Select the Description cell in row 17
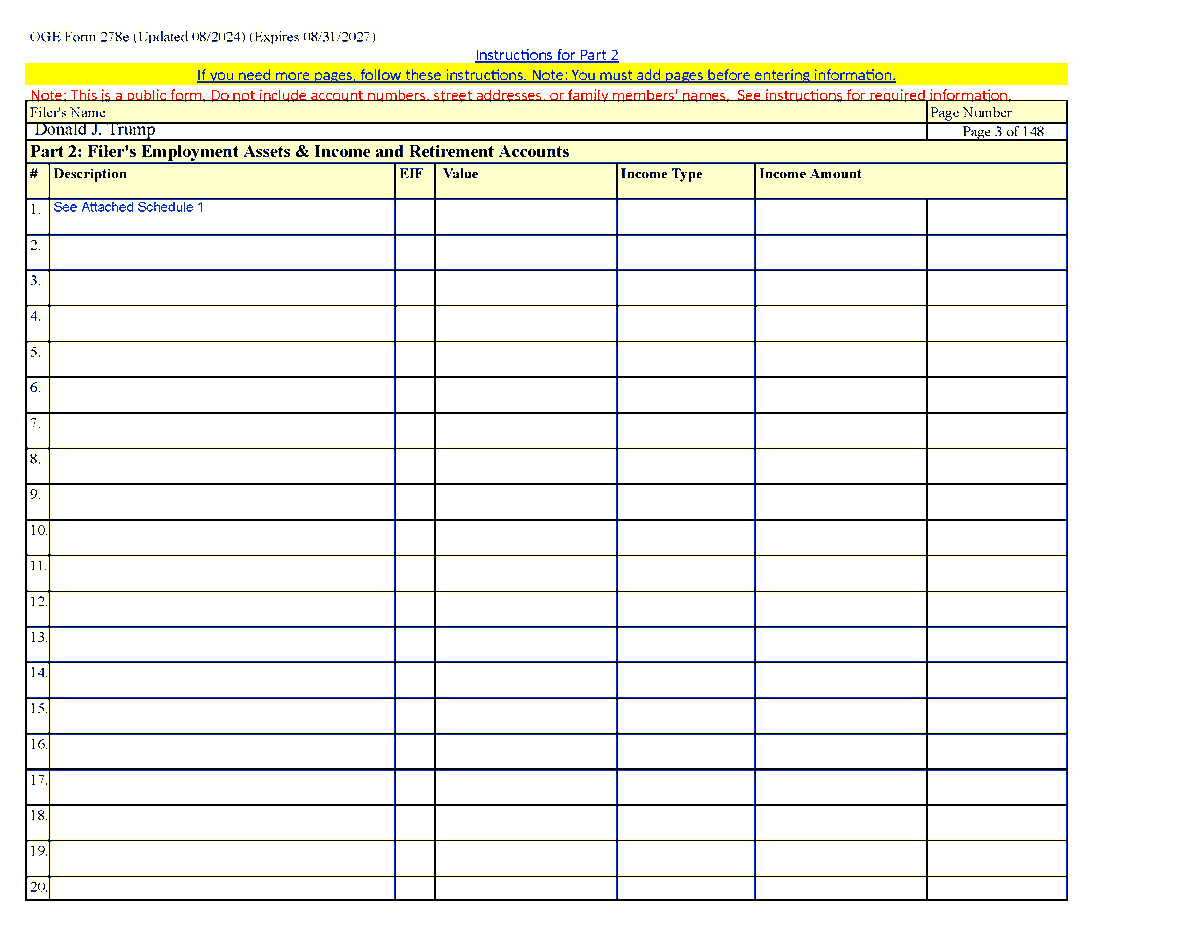The height and width of the screenshot is (927, 1200). (x=222, y=787)
